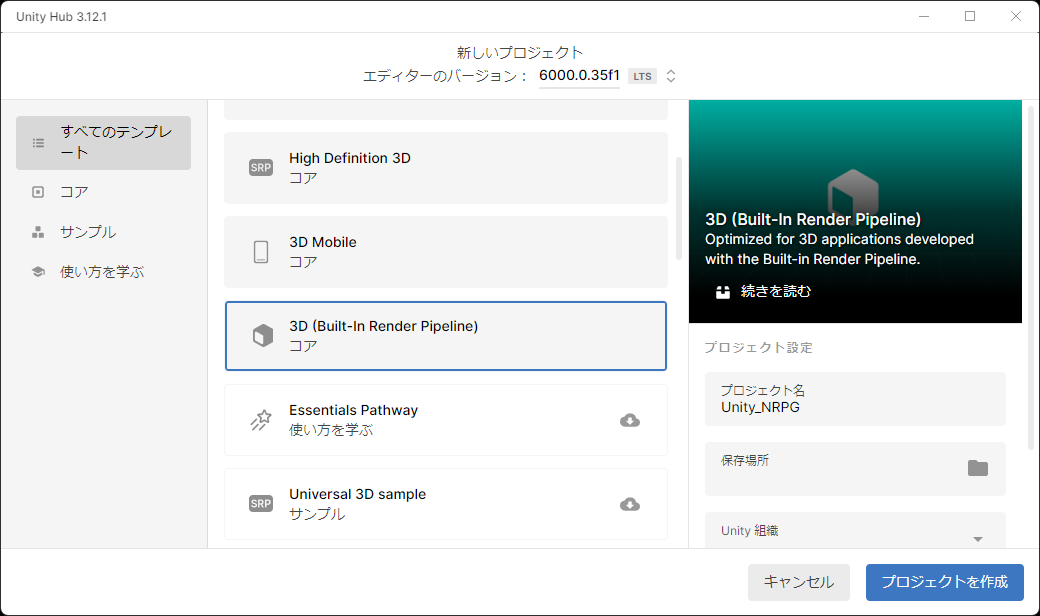Click the Essentials Pathway sparkle icon

(261, 420)
